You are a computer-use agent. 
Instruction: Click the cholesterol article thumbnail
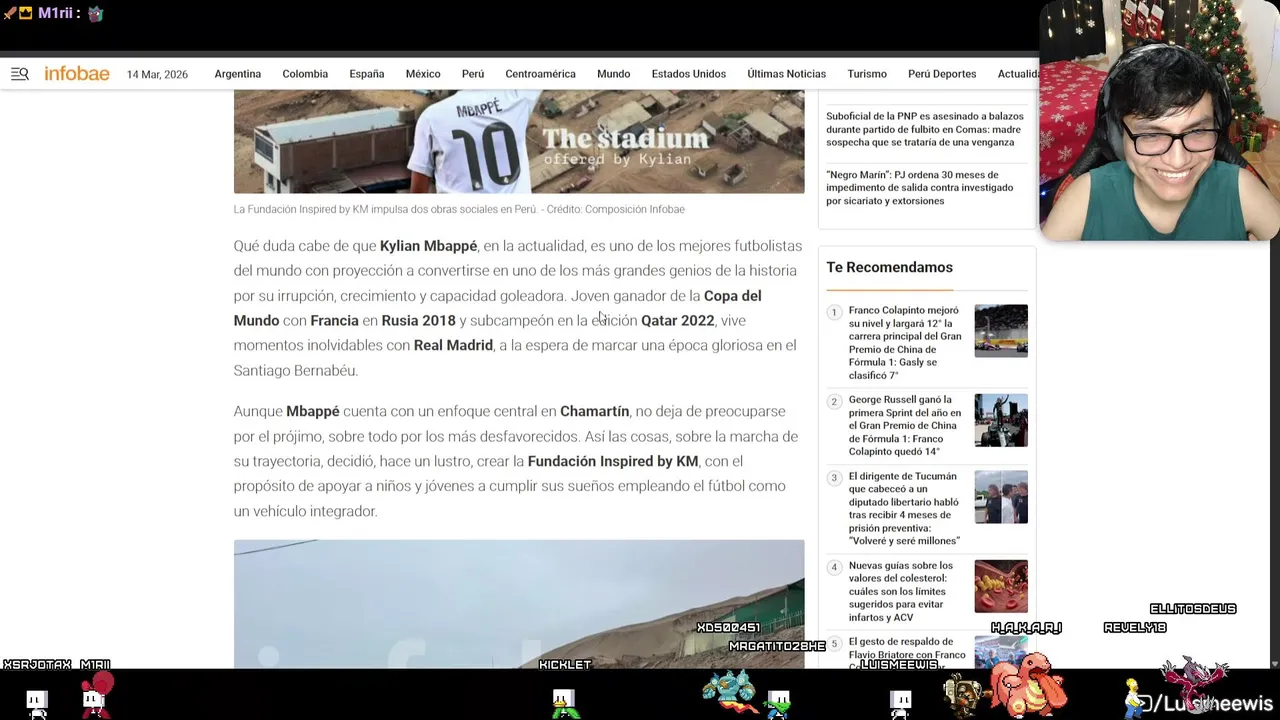tap(1001, 586)
